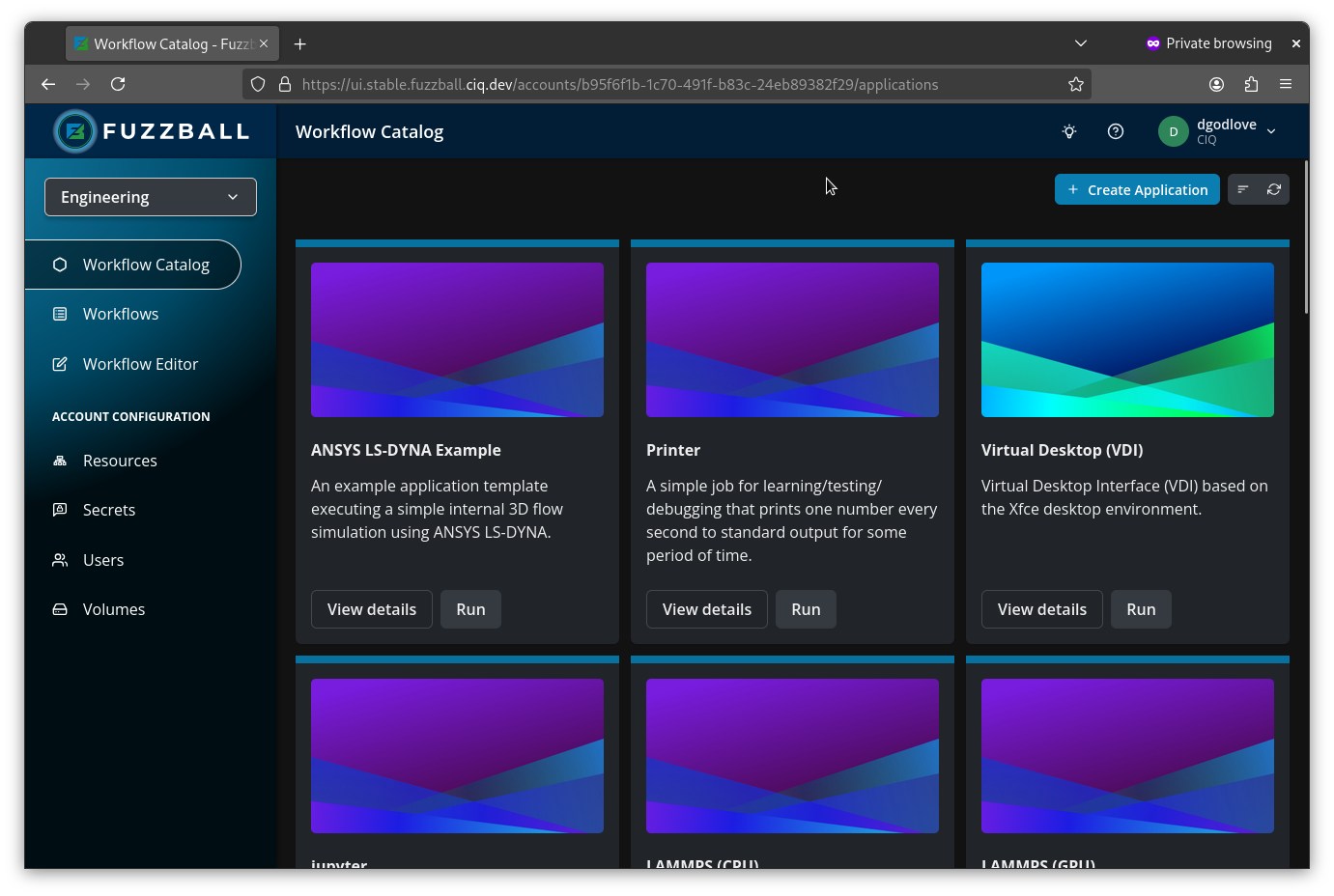Select the Workflows icon in the sidebar

pyautogui.click(x=59, y=313)
